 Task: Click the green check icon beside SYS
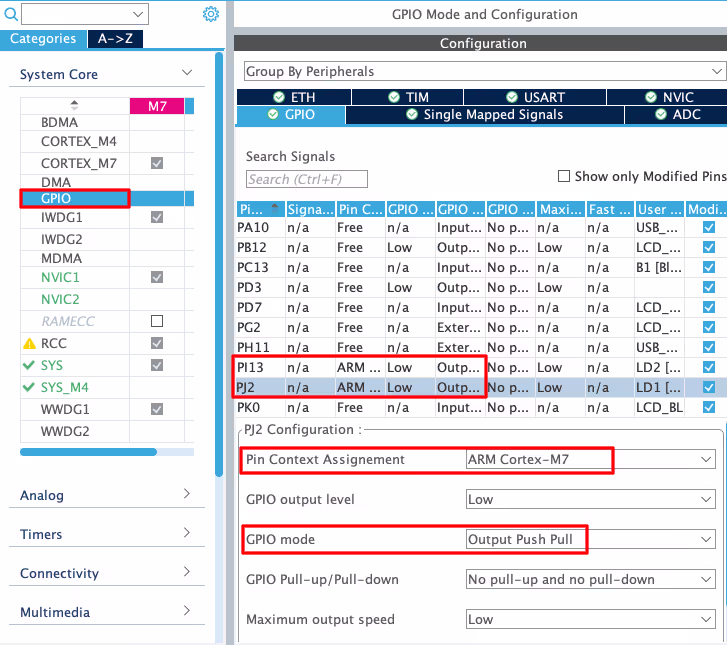click(29, 365)
